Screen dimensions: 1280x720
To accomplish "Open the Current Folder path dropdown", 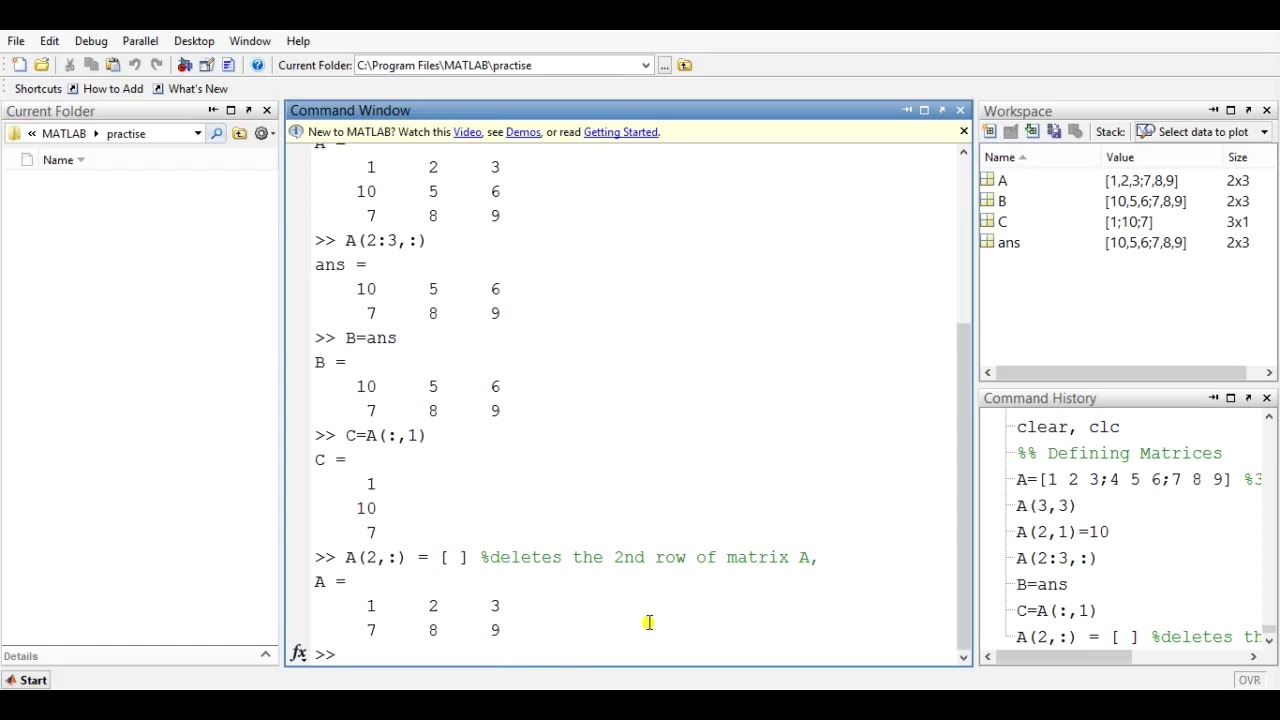I will [645, 65].
